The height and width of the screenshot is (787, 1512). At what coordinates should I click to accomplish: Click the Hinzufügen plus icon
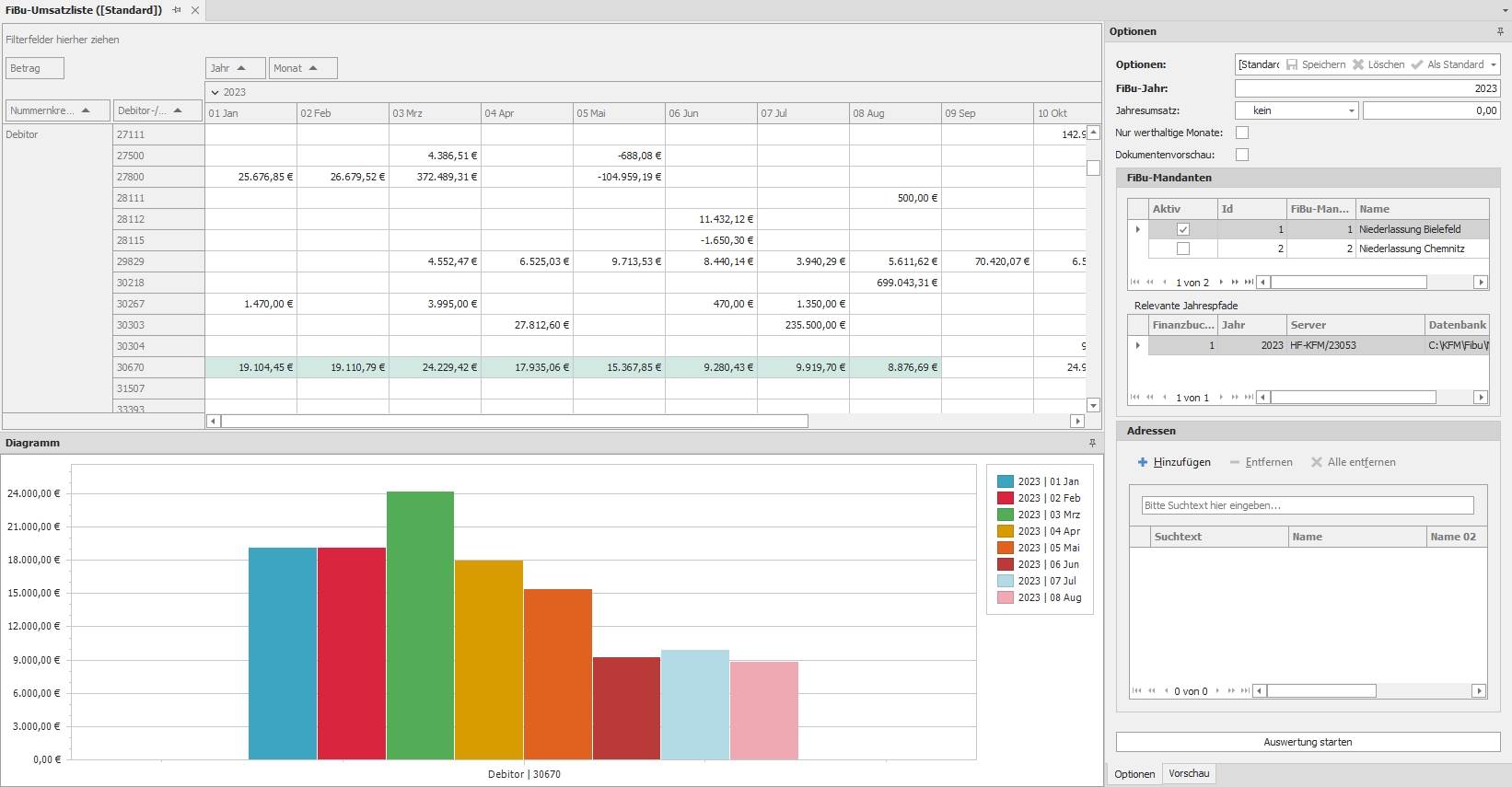point(1143,462)
